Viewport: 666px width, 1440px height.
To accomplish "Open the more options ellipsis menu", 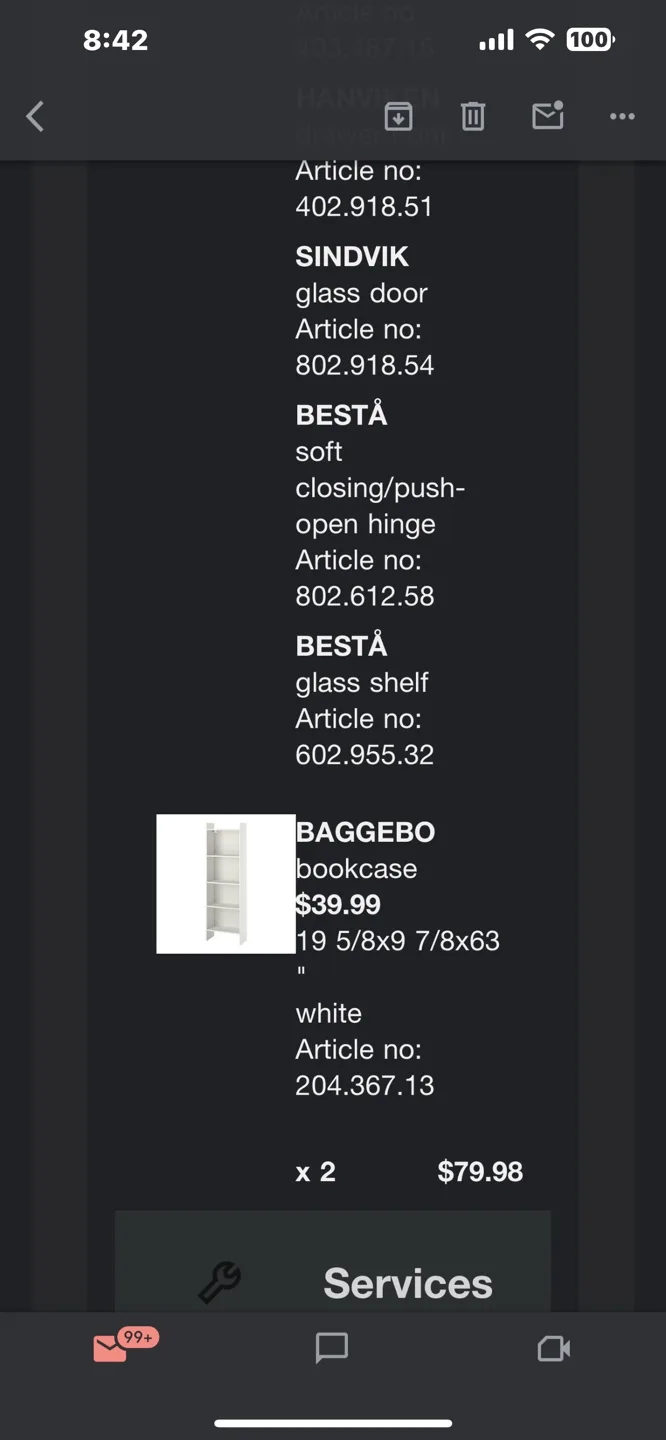I will tap(621, 117).
